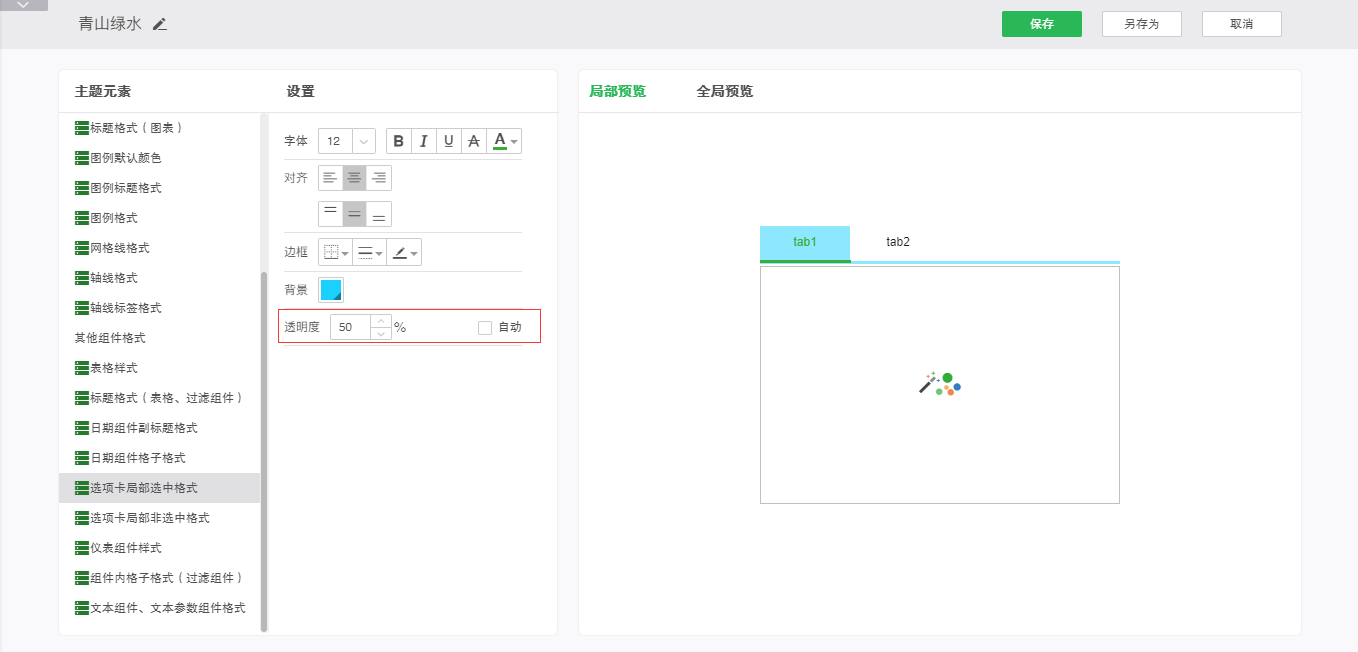Image resolution: width=1358 pixels, height=652 pixels.
Task: Align text to the right
Action: (379, 178)
